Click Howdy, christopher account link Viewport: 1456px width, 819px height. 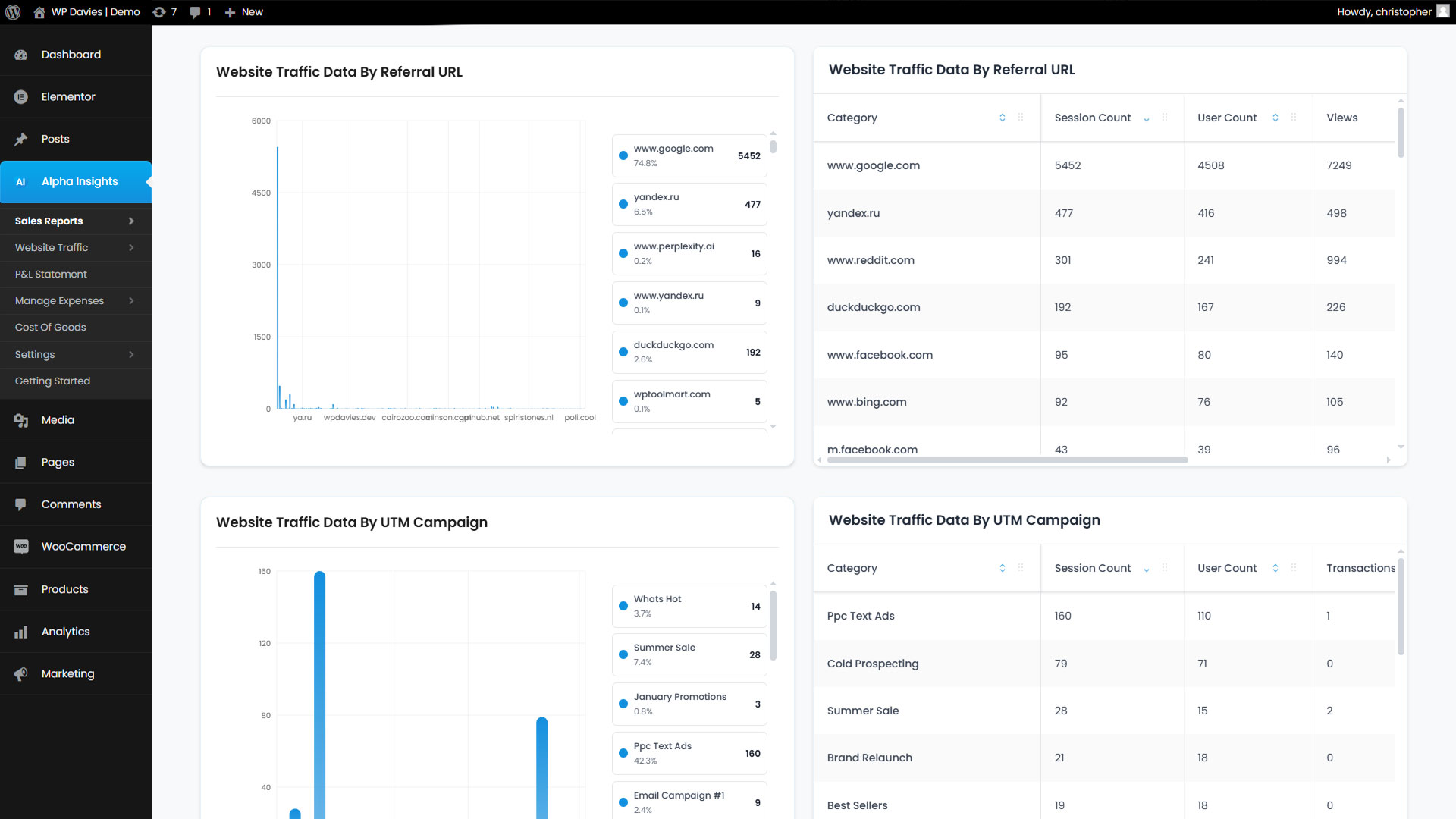pos(1384,12)
